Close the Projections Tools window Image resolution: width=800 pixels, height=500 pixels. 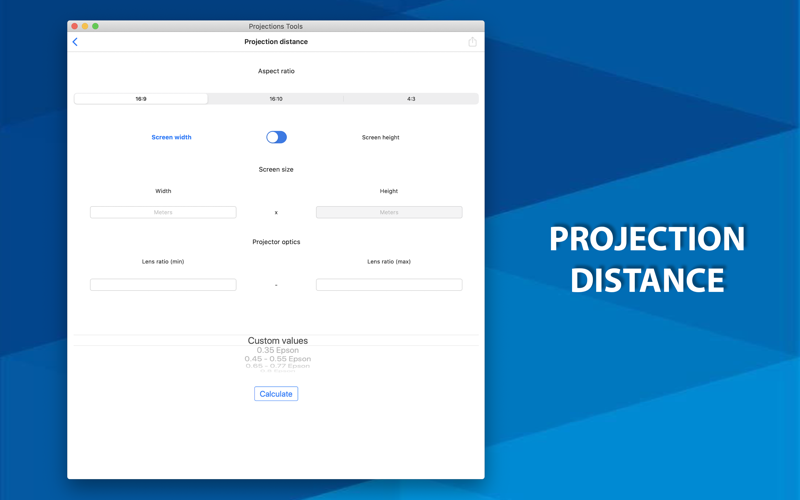[74, 26]
